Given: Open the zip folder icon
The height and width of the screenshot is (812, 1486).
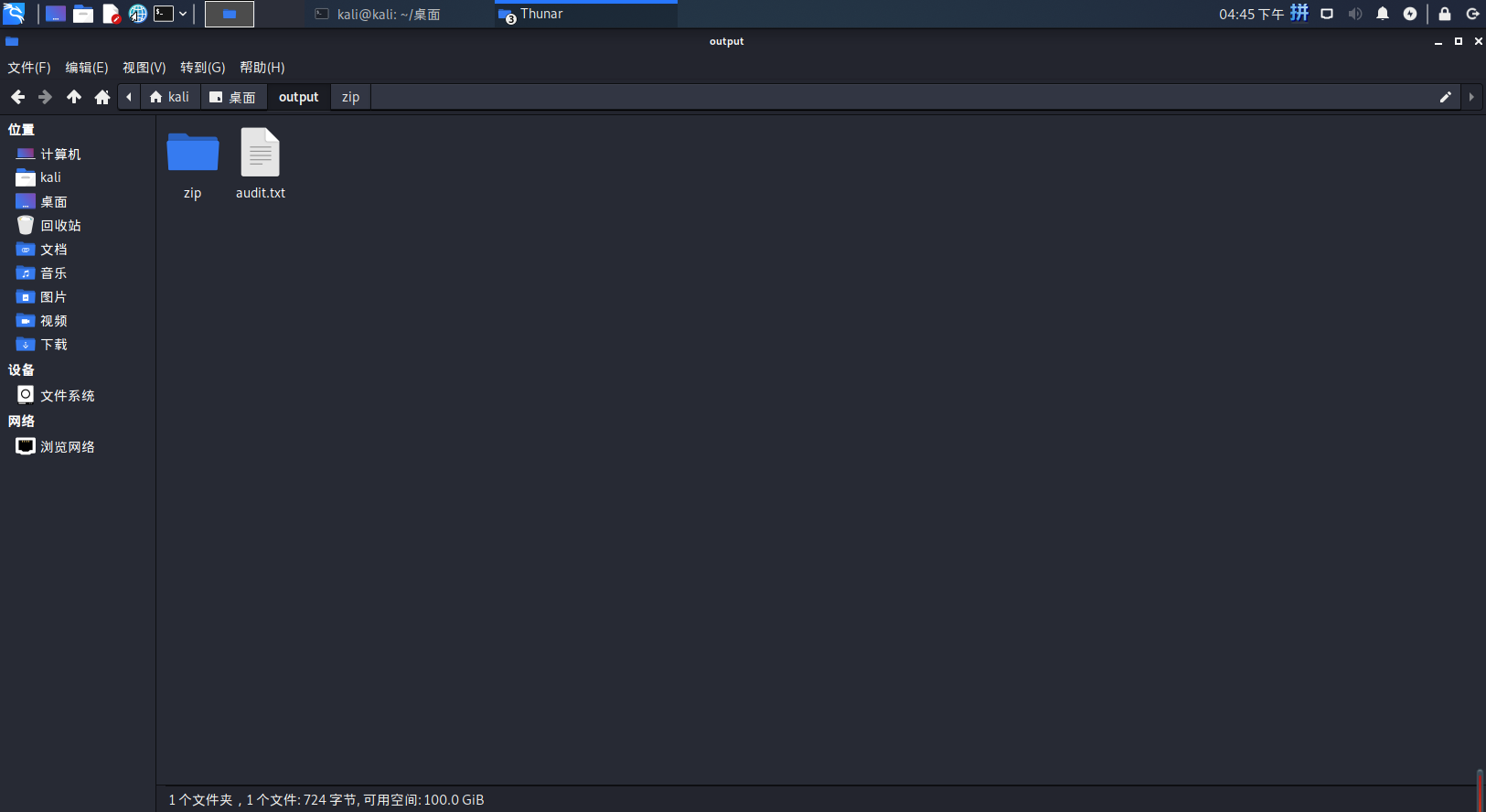Looking at the screenshot, I should point(192,152).
